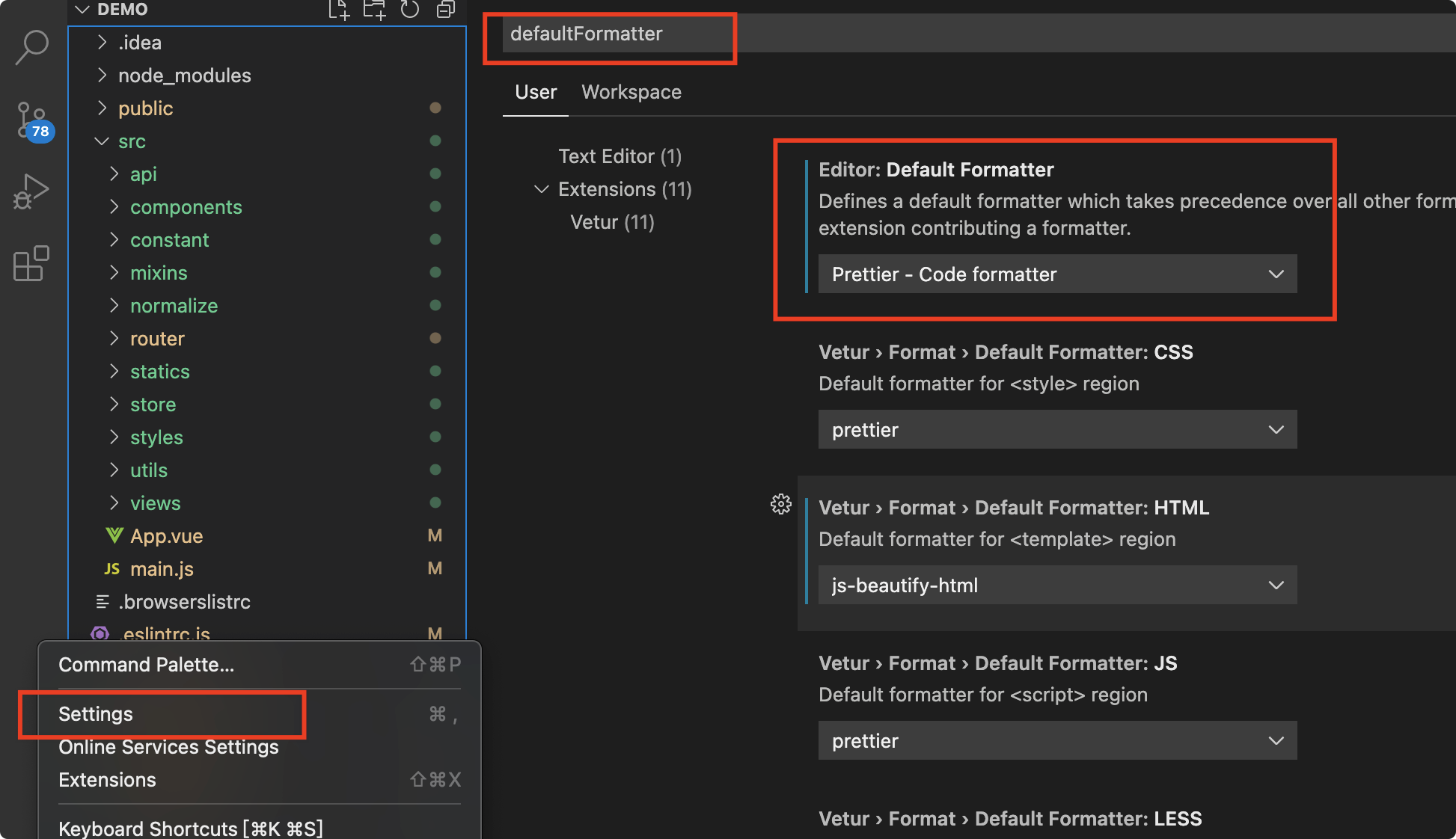Collapse all folders in explorer
The width and height of the screenshot is (1456, 839).
(446, 10)
